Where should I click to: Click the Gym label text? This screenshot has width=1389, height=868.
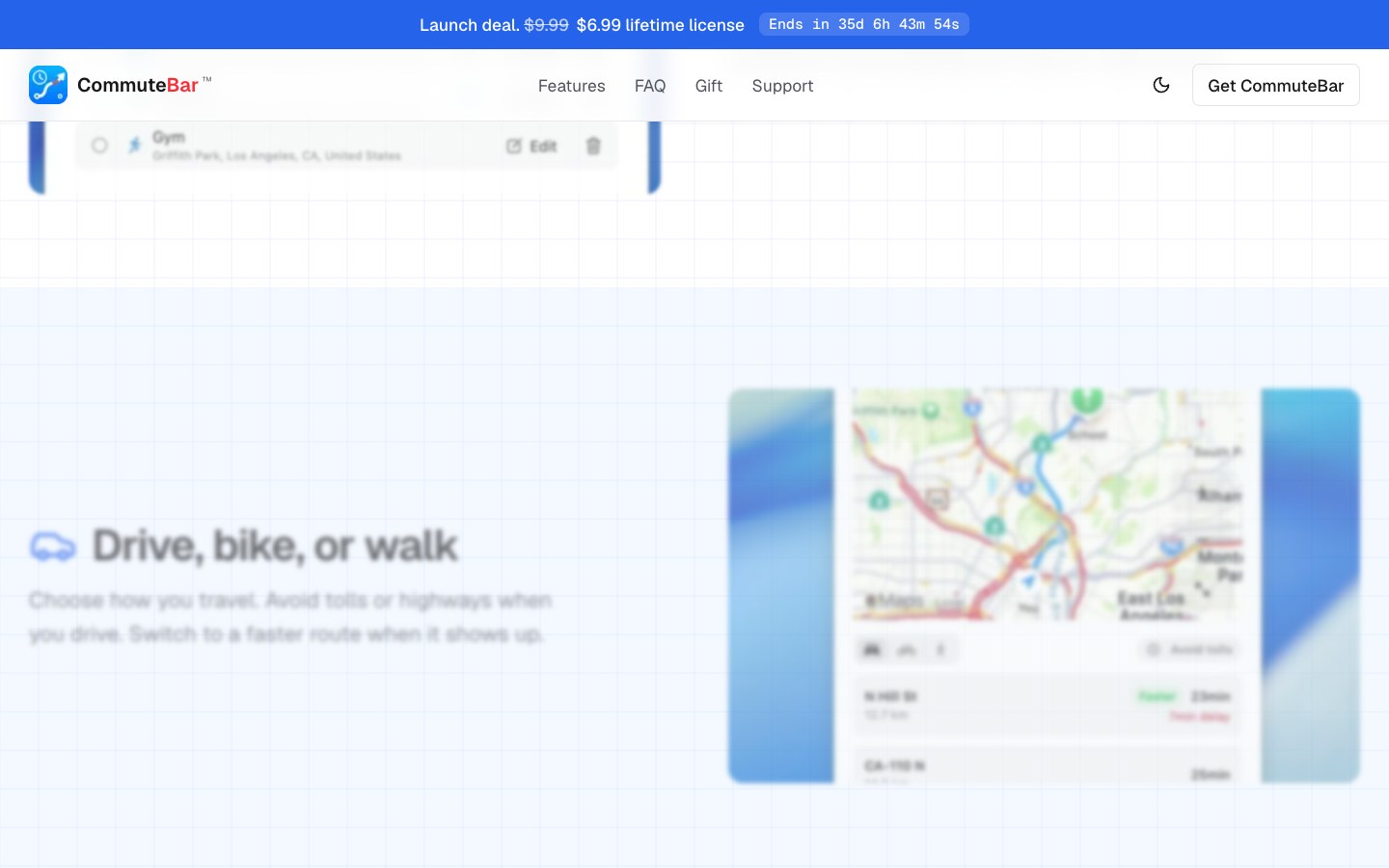pyautogui.click(x=169, y=137)
